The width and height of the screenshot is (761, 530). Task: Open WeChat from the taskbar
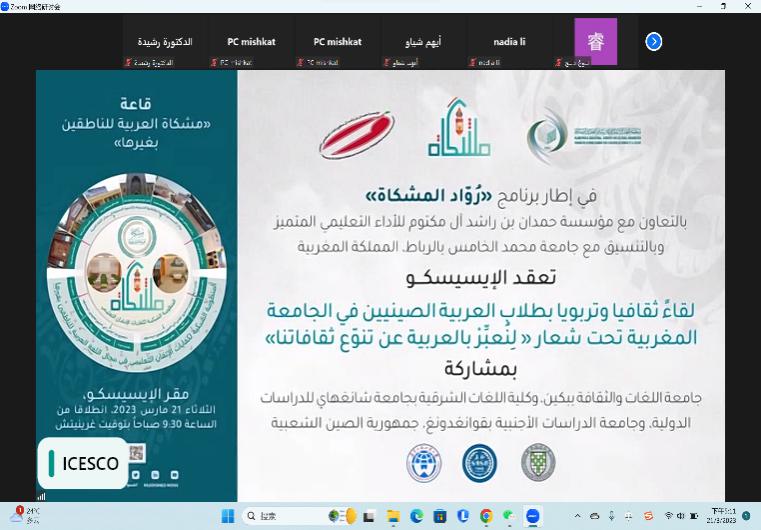click(509, 516)
